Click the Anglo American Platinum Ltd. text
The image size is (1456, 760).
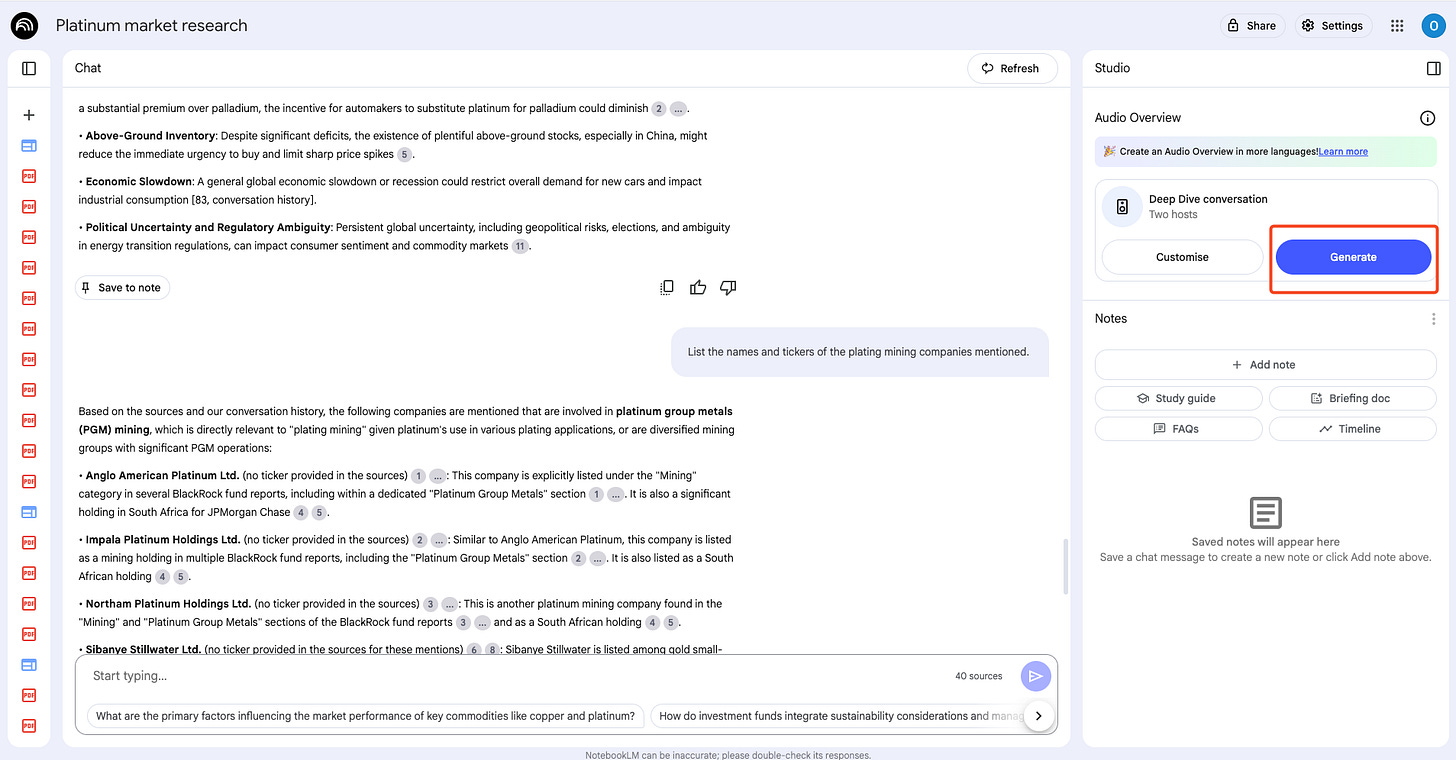pos(162,476)
